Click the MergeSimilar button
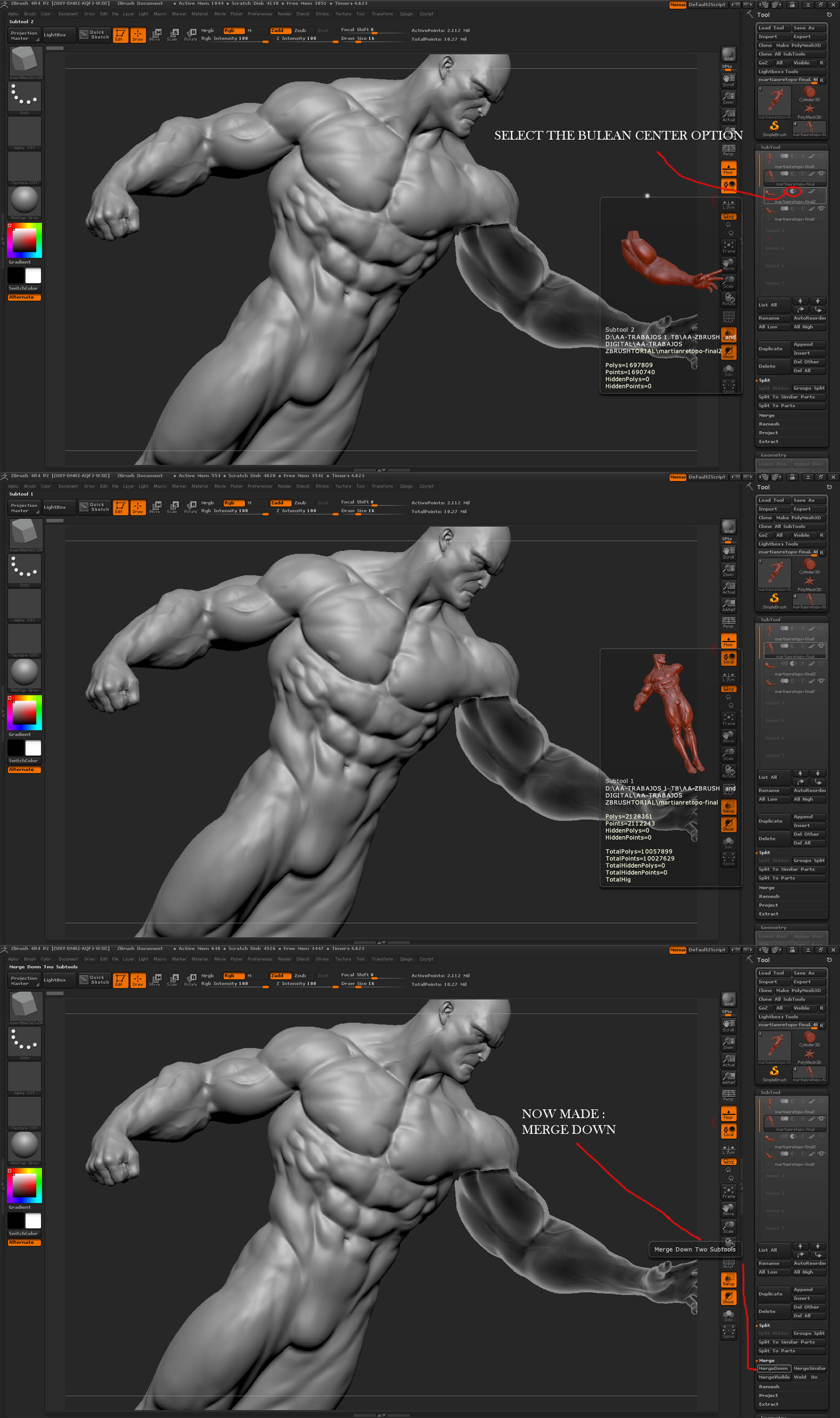This screenshot has height=1418, width=840. [x=810, y=1369]
